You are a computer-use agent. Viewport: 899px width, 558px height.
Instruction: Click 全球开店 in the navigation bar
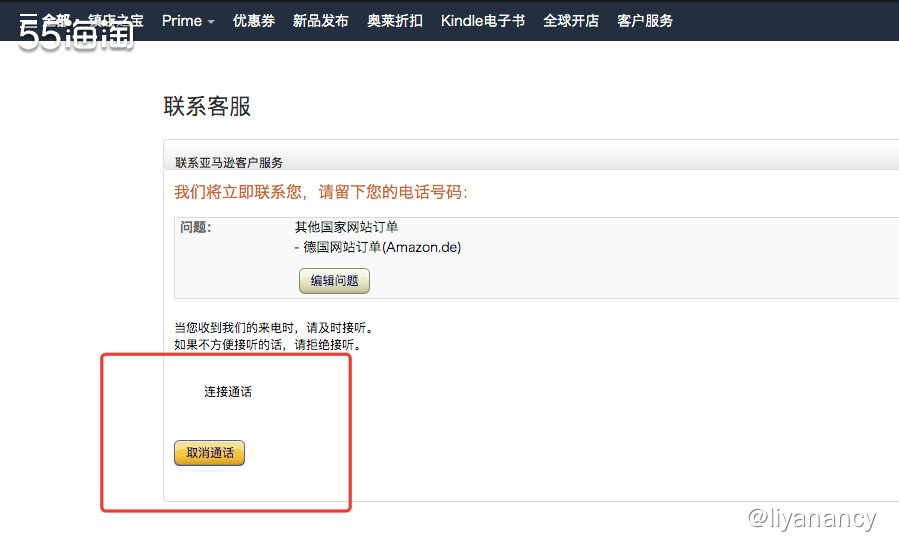pos(571,20)
